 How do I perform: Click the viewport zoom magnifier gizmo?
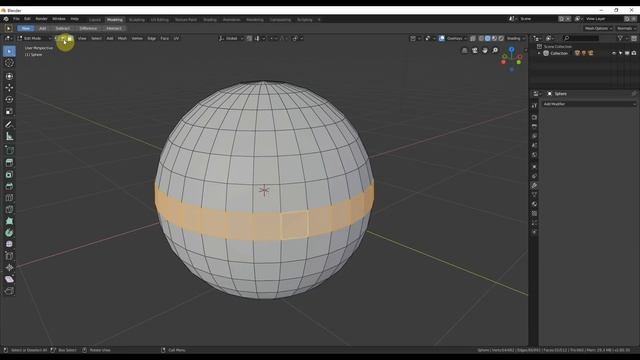coord(495,50)
